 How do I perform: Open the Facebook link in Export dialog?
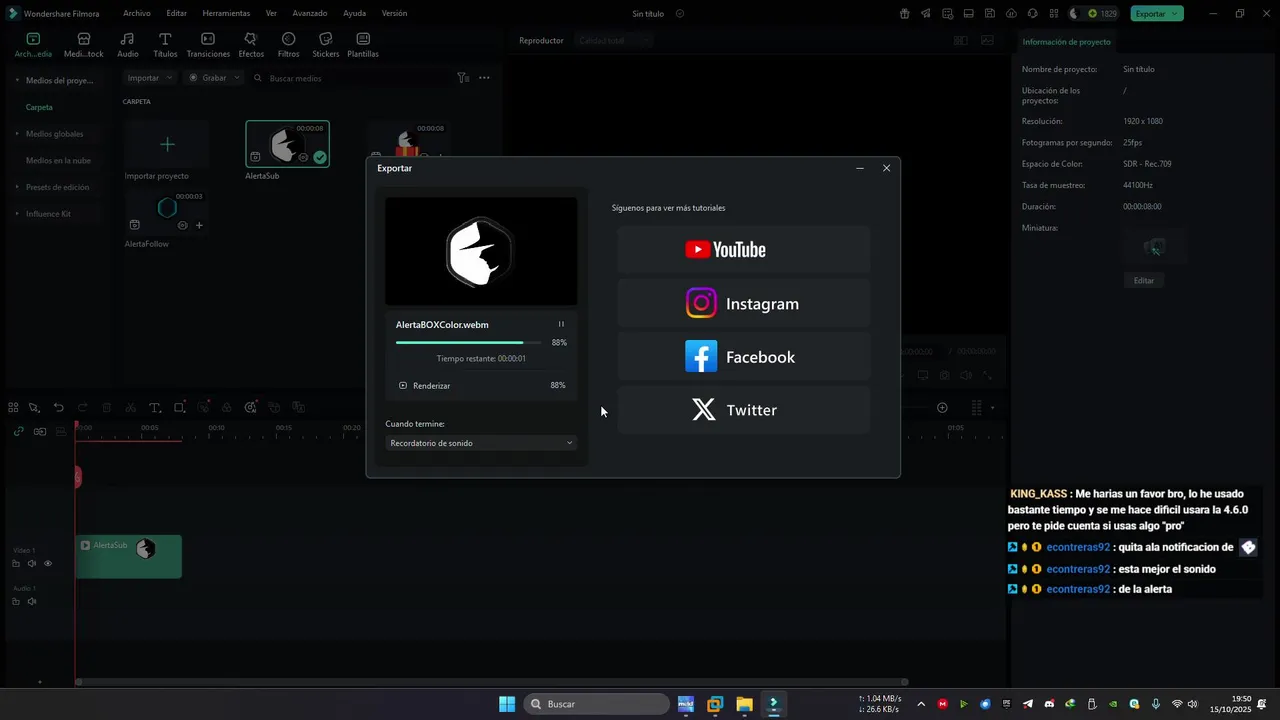(743, 357)
